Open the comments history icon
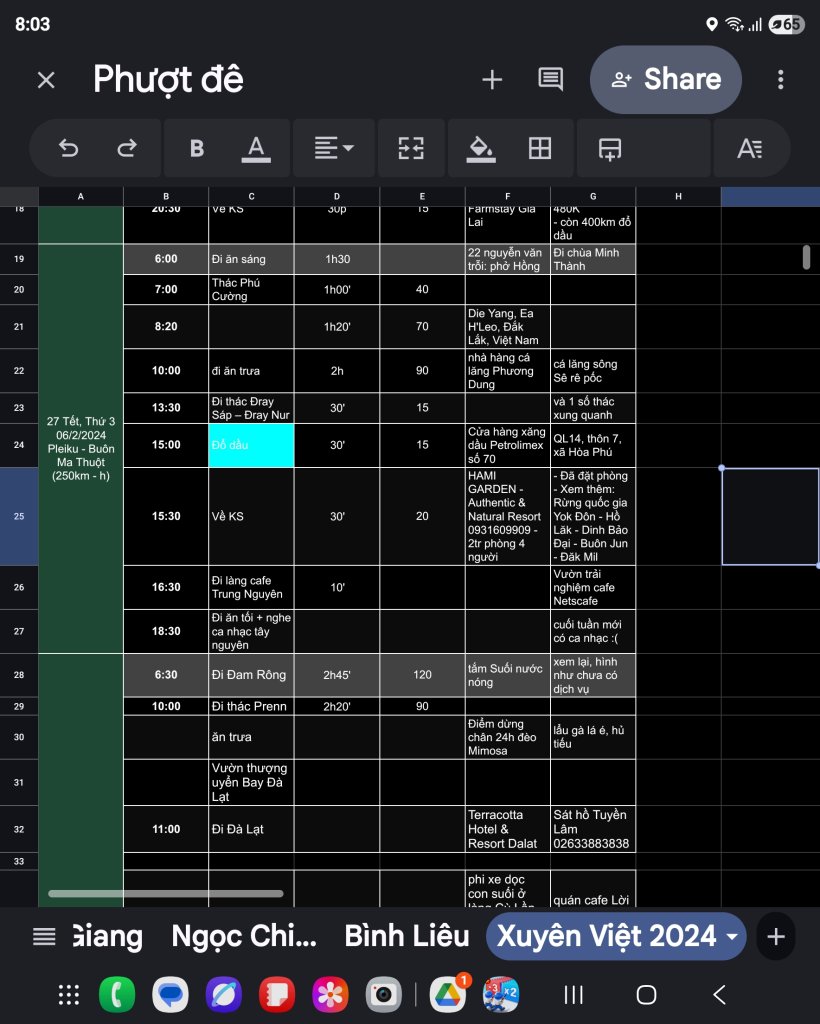This screenshot has width=820, height=1024. point(551,80)
